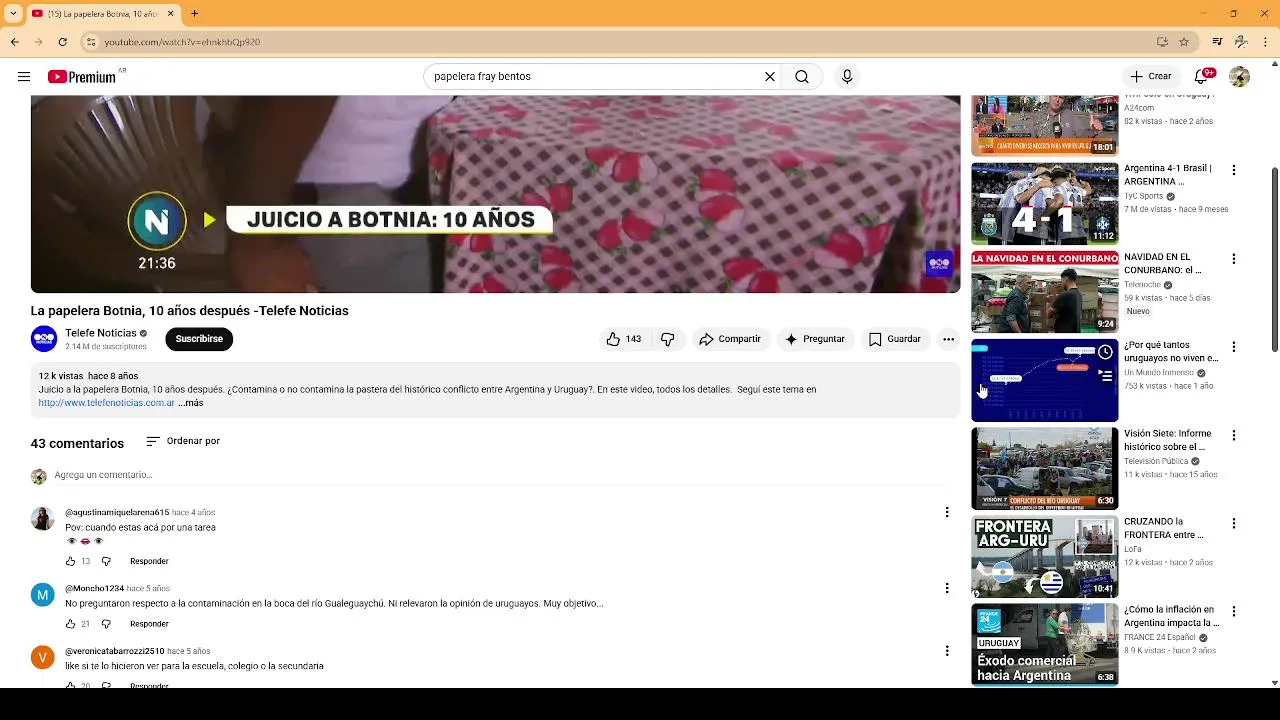This screenshot has width=1280, height=720.
Task: Open Chrome three-dot menu
Action: 1265,42
